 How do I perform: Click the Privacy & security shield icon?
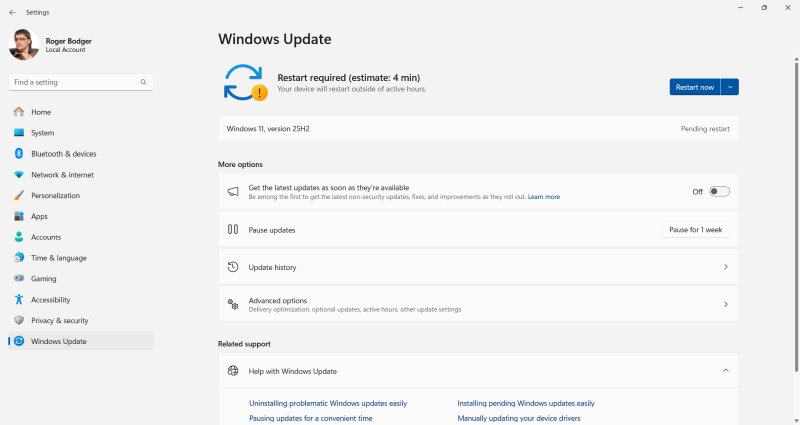[19, 320]
